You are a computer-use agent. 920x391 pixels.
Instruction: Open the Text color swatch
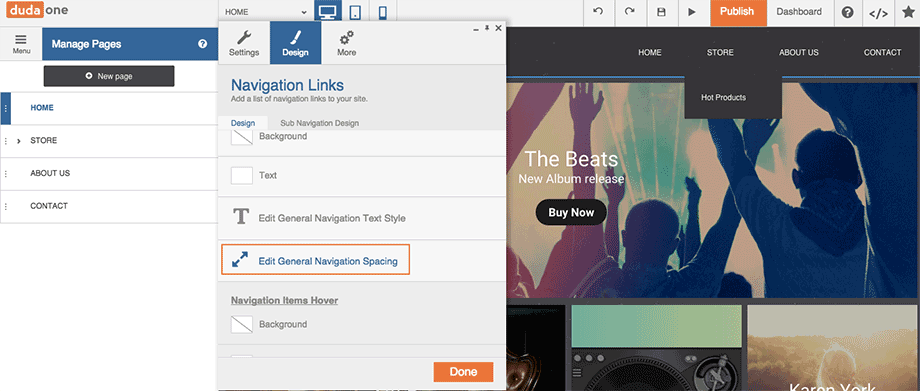[242, 176]
